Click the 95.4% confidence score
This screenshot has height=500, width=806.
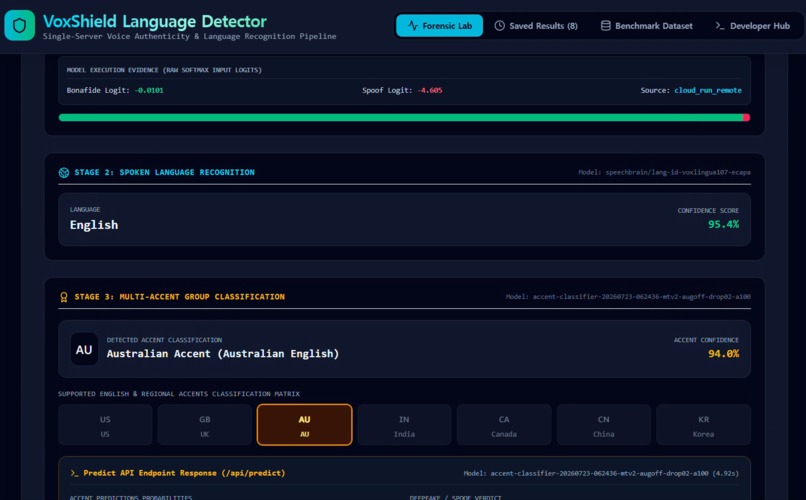pyautogui.click(x=723, y=225)
